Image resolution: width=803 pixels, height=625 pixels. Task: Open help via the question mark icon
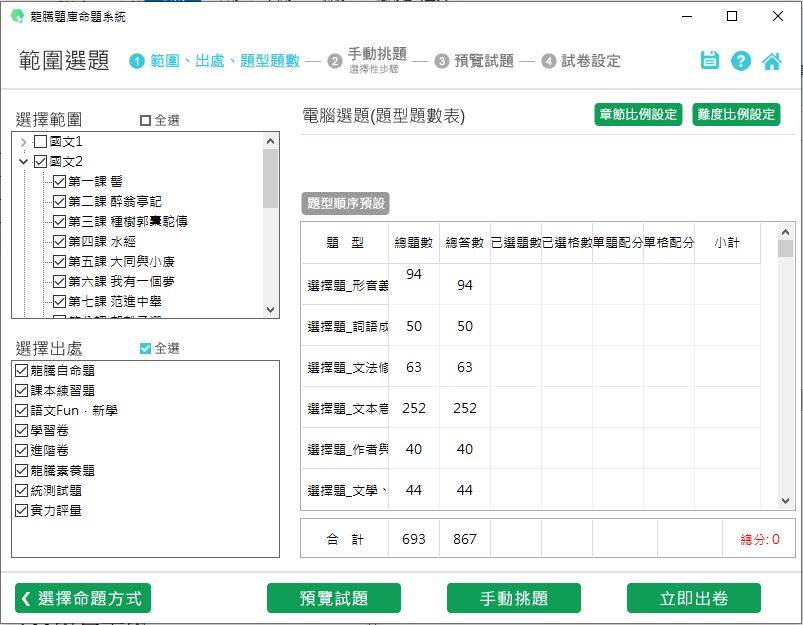[741, 61]
